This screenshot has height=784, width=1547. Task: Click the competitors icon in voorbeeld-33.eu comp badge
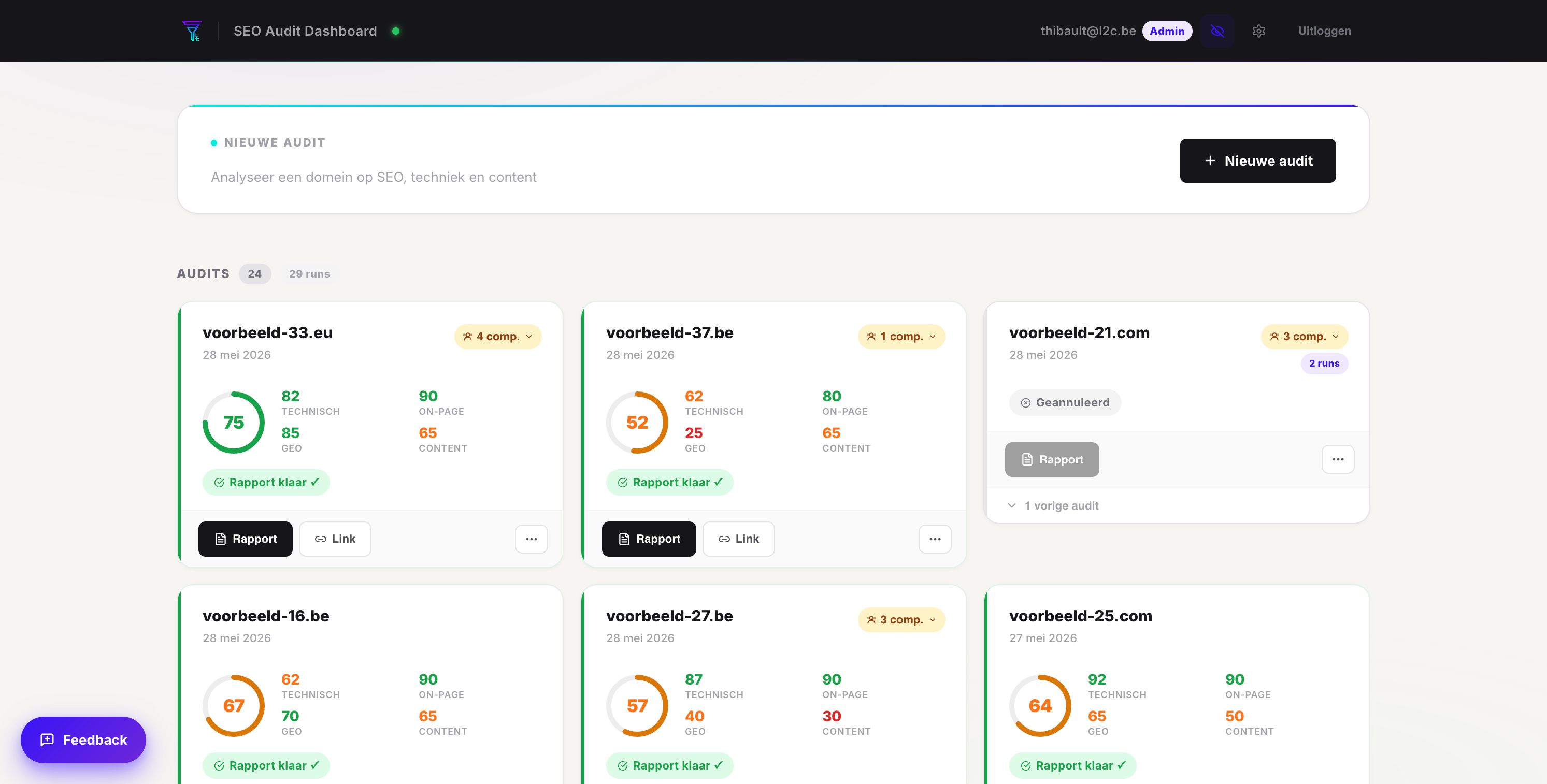click(467, 336)
